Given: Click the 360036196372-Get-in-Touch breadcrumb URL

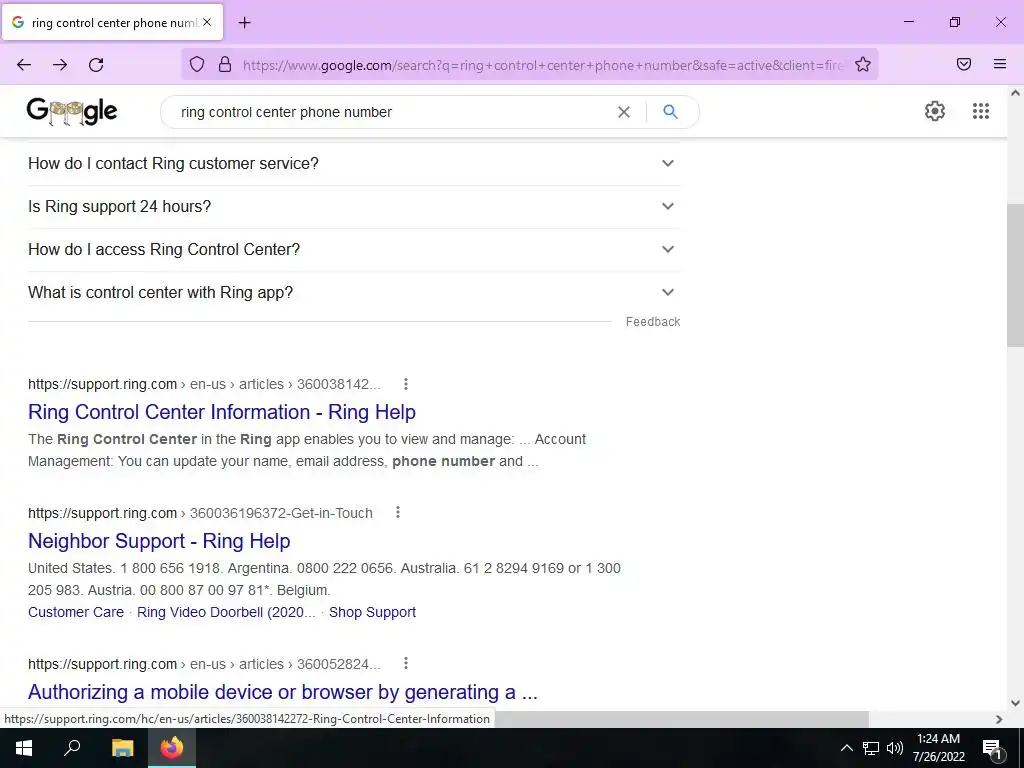Looking at the screenshot, I should tap(200, 513).
